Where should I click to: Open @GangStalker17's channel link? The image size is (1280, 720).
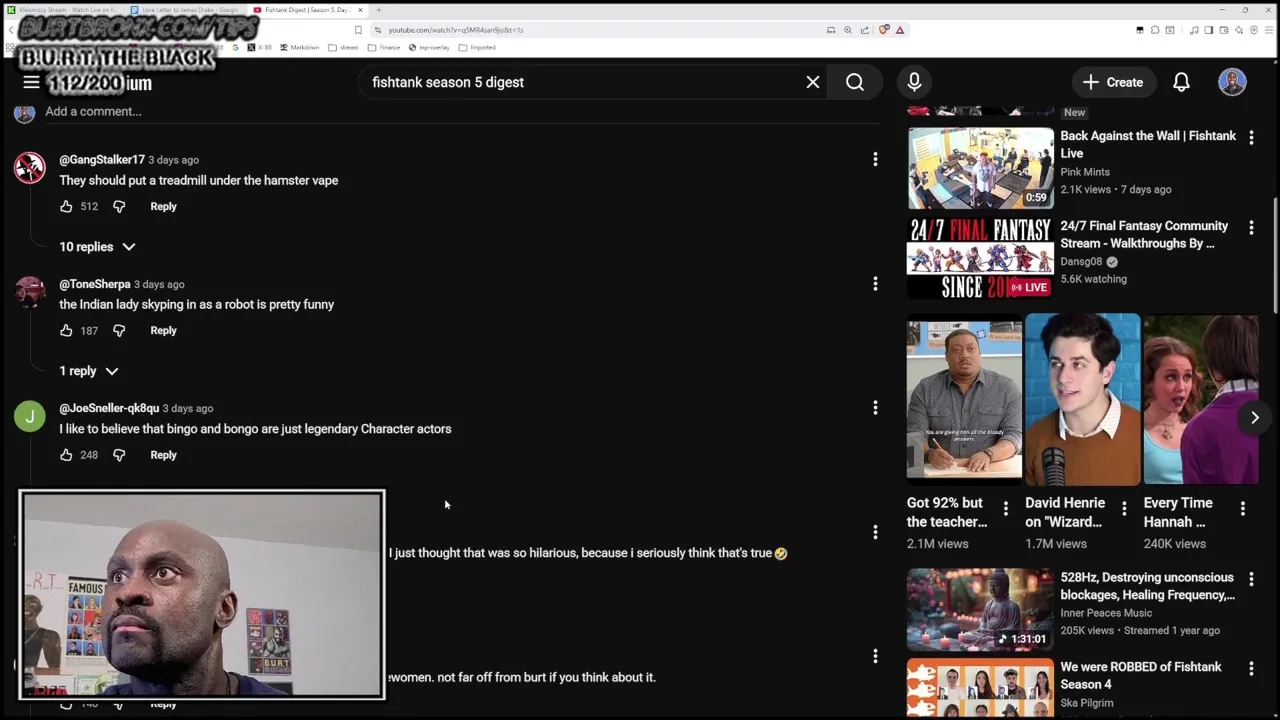pyautogui.click(x=102, y=160)
